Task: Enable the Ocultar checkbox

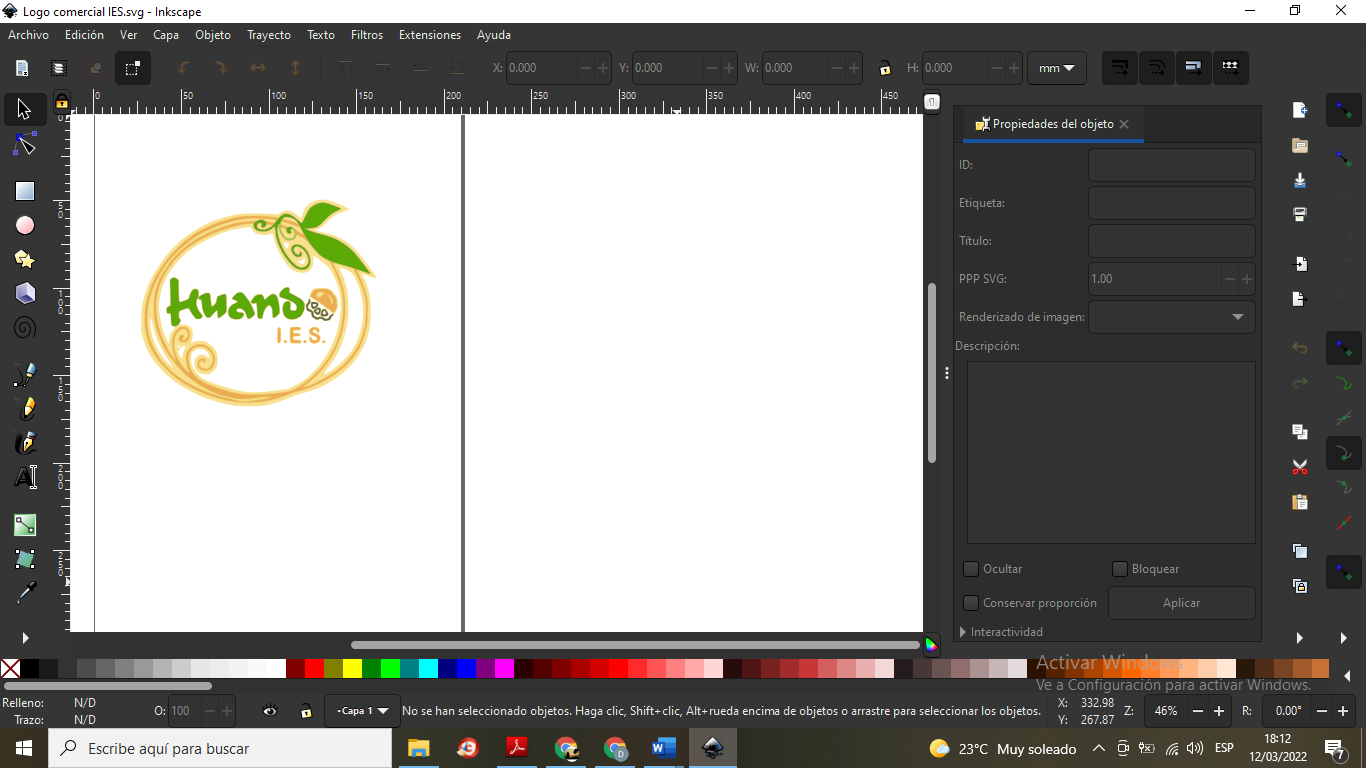Action: [x=970, y=569]
